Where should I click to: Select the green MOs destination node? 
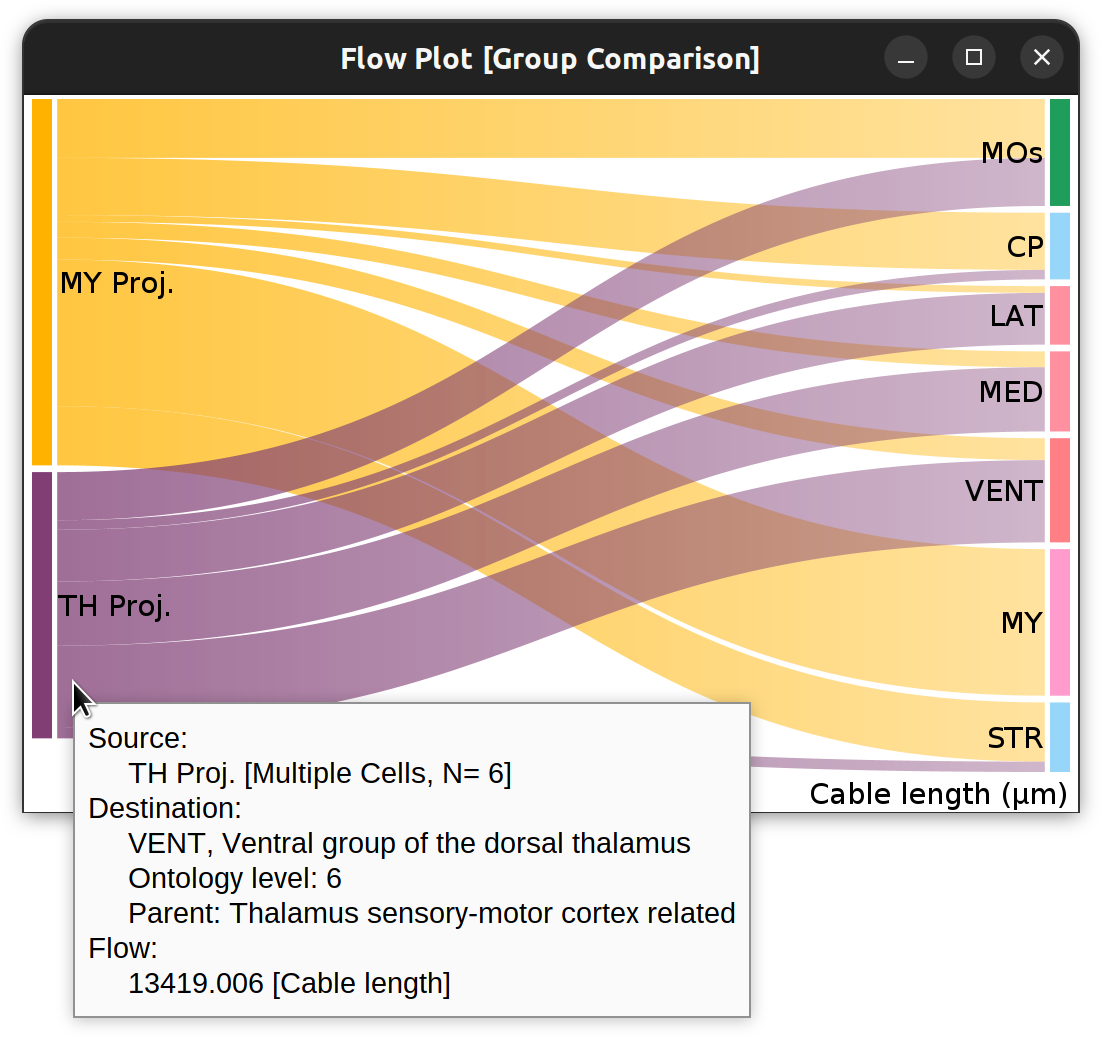coord(1060,152)
